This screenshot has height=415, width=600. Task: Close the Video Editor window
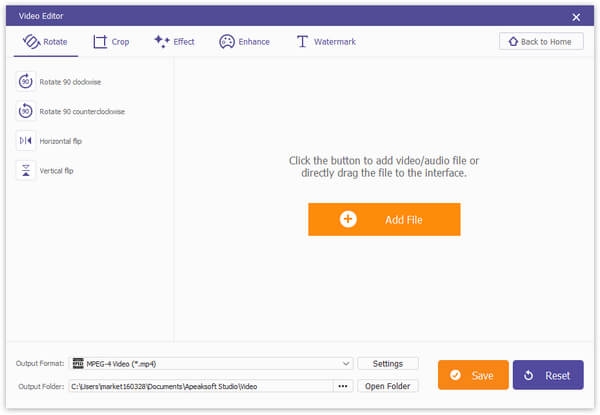click(576, 17)
